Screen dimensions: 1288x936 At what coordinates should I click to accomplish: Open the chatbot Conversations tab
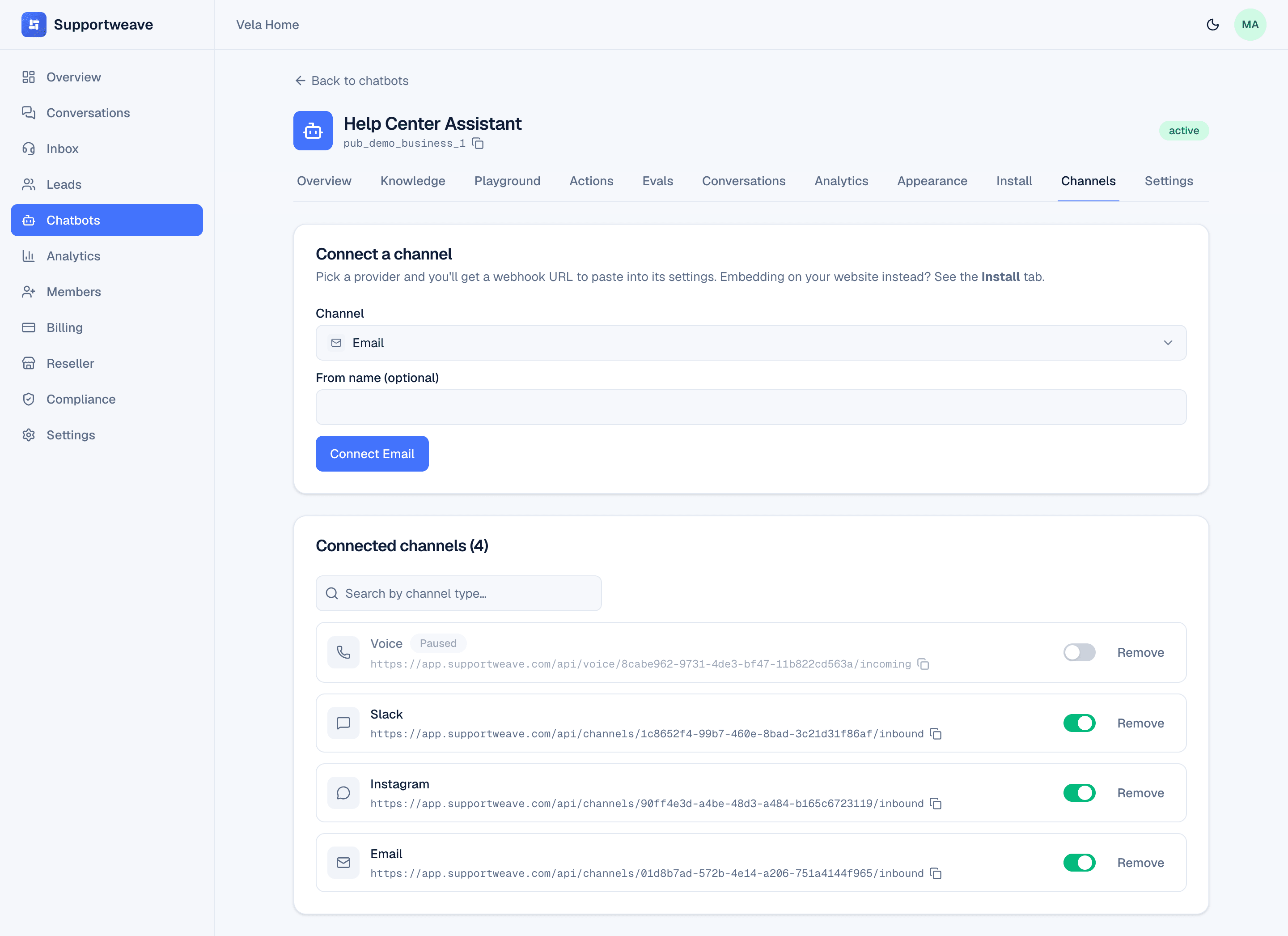pyautogui.click(x=743, y=181)
